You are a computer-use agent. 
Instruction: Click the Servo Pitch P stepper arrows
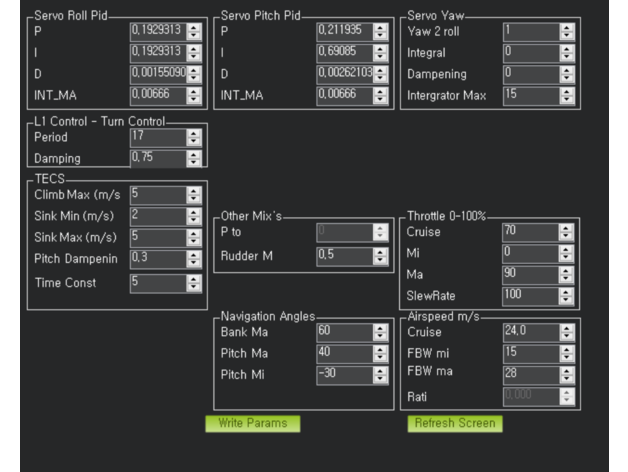coord(380,30)
